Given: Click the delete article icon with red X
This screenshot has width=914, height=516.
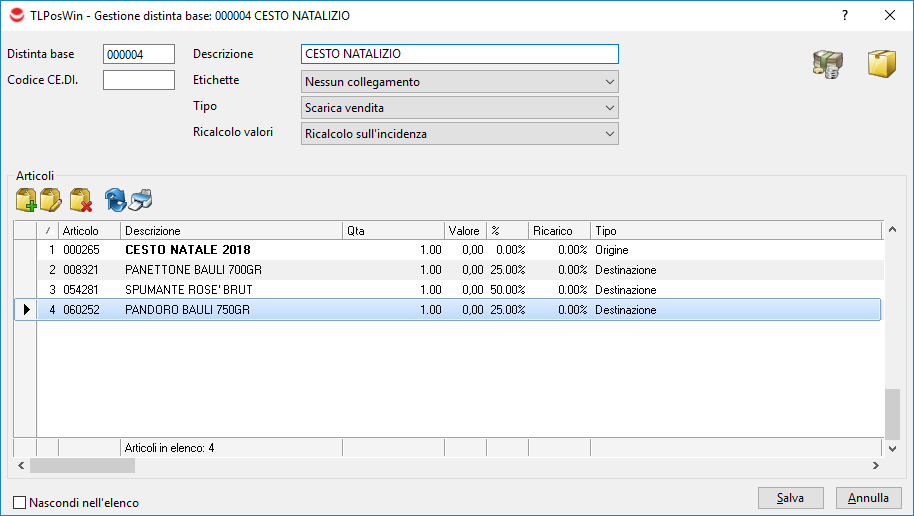Looking at the screenshot, I should (81, 200).
